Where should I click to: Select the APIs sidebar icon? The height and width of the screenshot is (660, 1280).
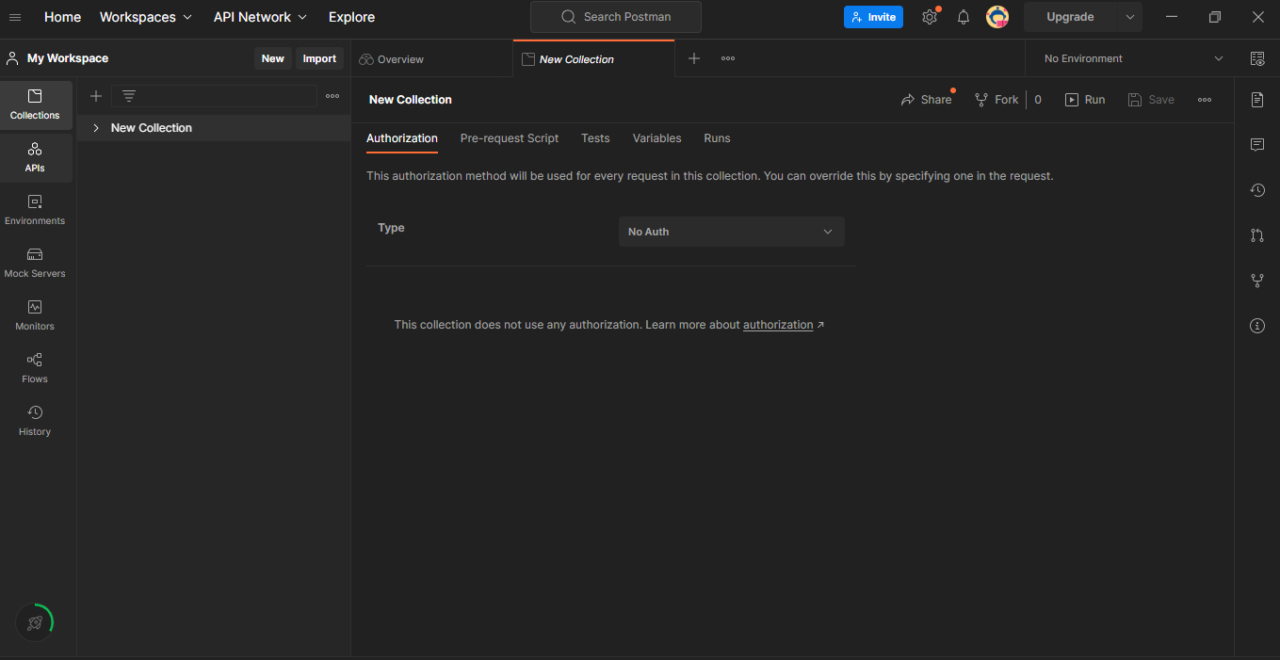point(35,157)
